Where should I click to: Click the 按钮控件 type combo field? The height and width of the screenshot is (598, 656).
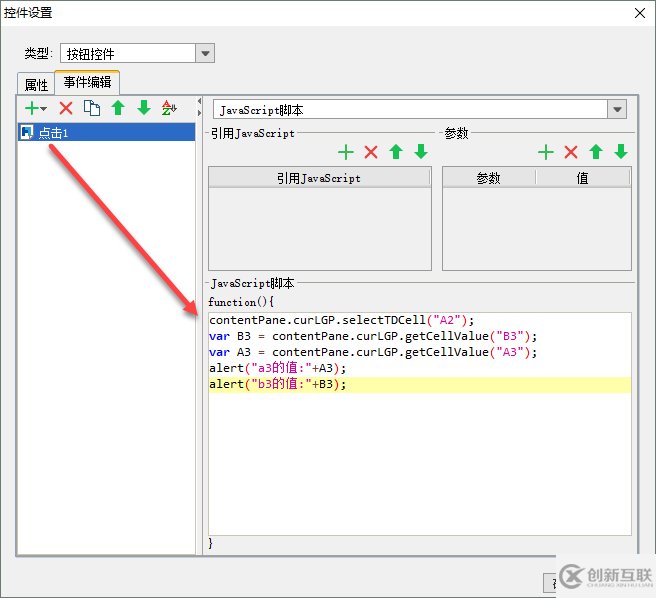(128, 53)
